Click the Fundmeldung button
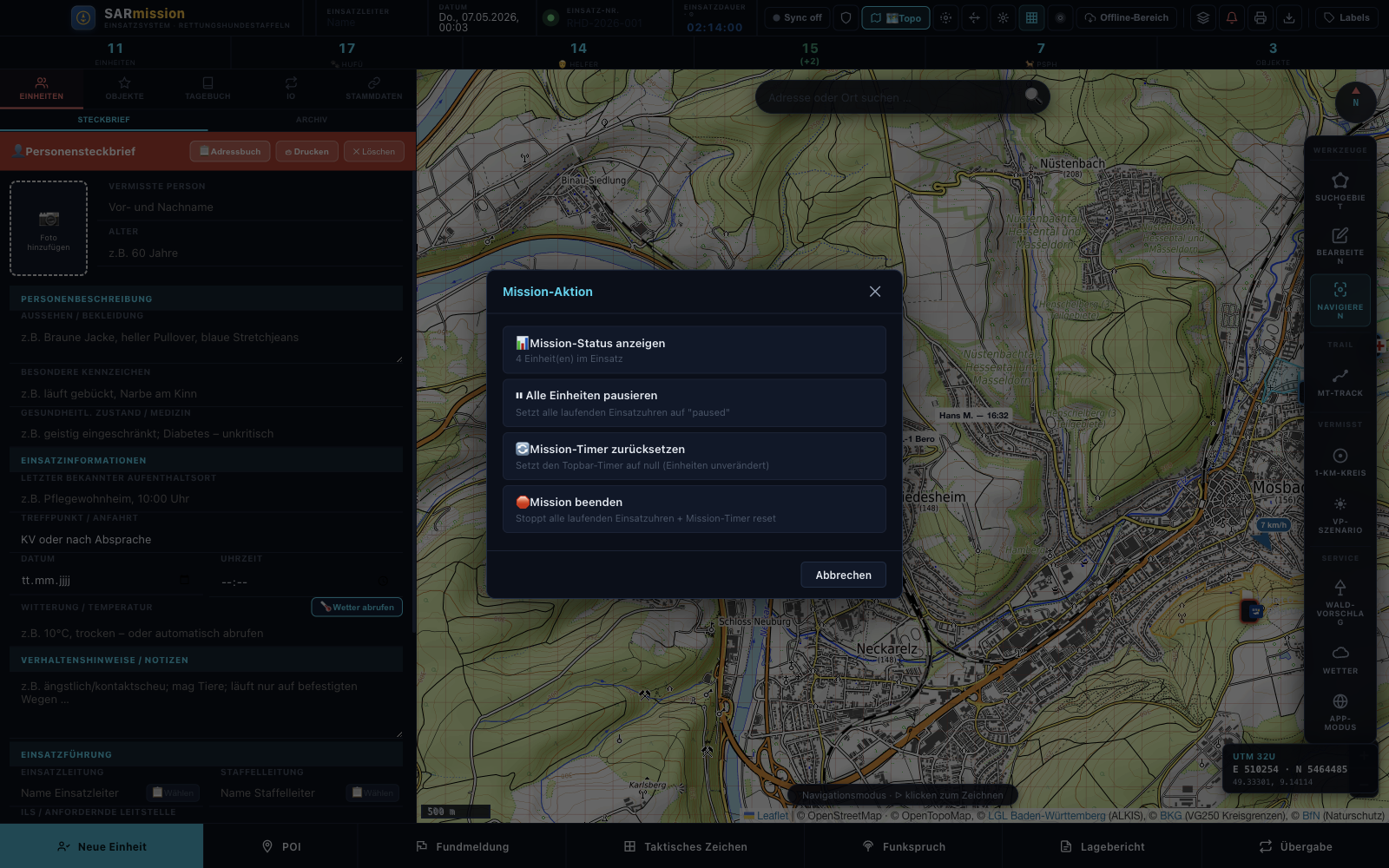This screenshot has height=868, width=1389. [463, 846]
